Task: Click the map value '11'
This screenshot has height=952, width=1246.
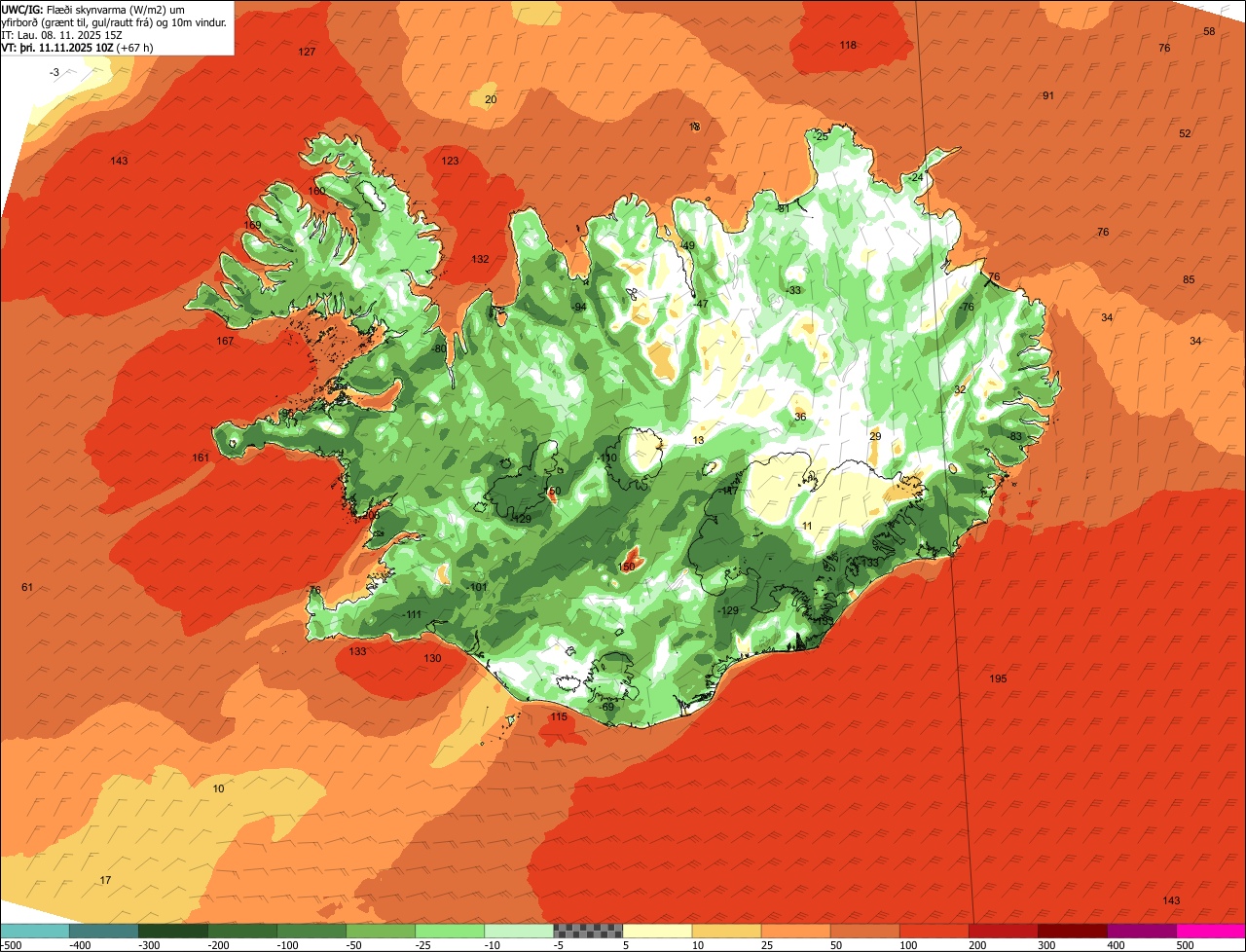Action: pos(807,526)
